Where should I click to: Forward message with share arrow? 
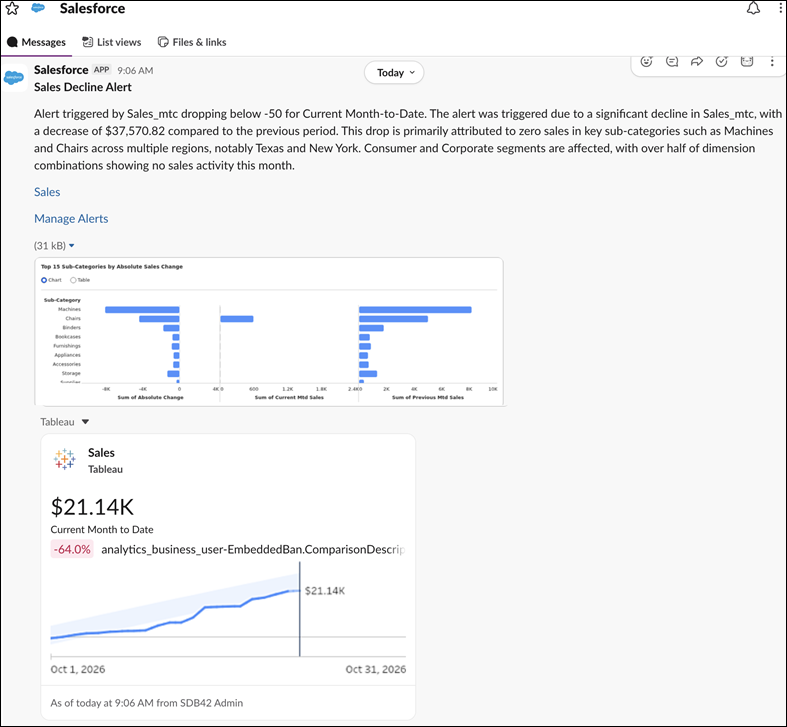click(x=697, y=61)
